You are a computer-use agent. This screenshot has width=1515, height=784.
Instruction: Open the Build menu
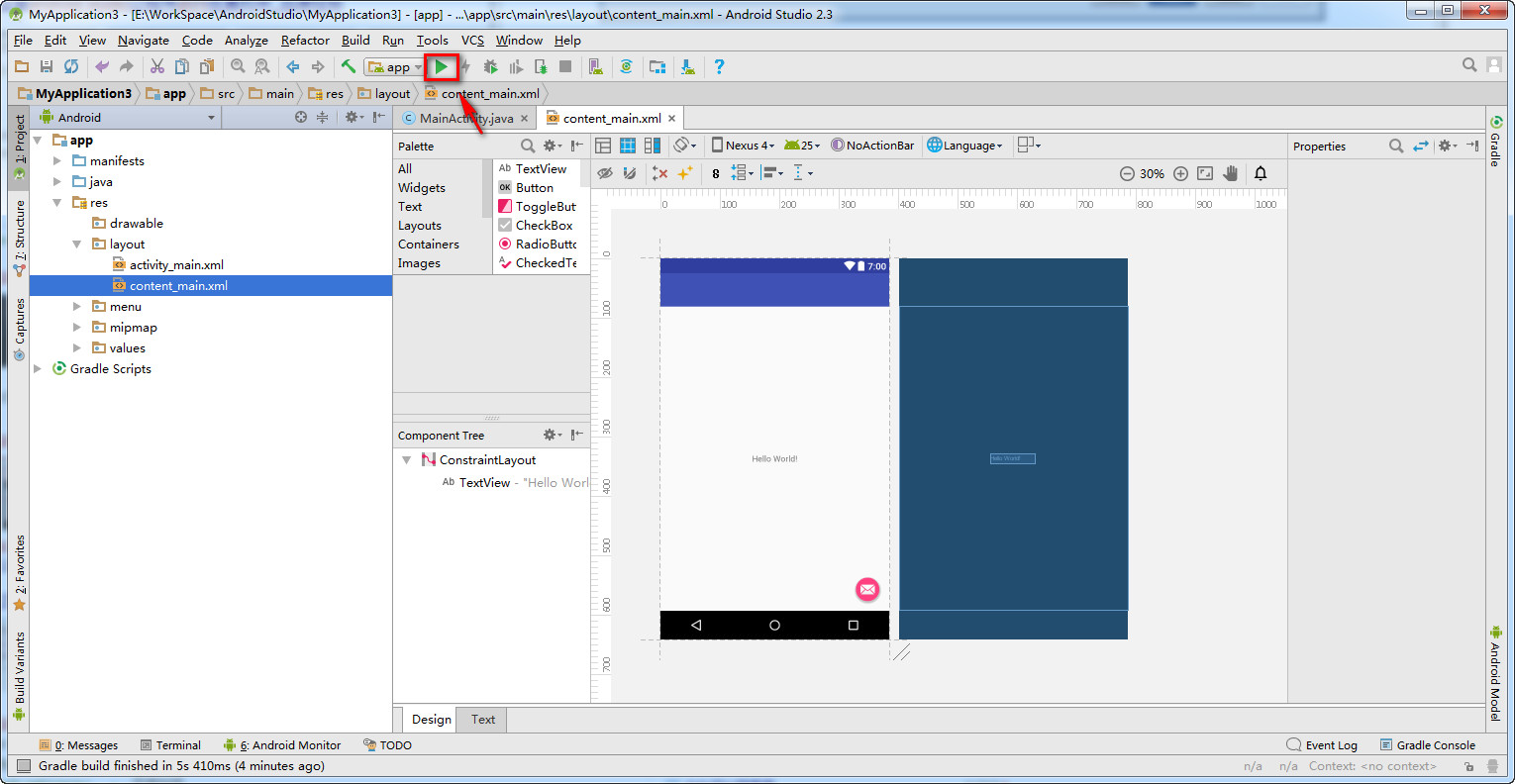pyautogui.click(x=355, y=40)
